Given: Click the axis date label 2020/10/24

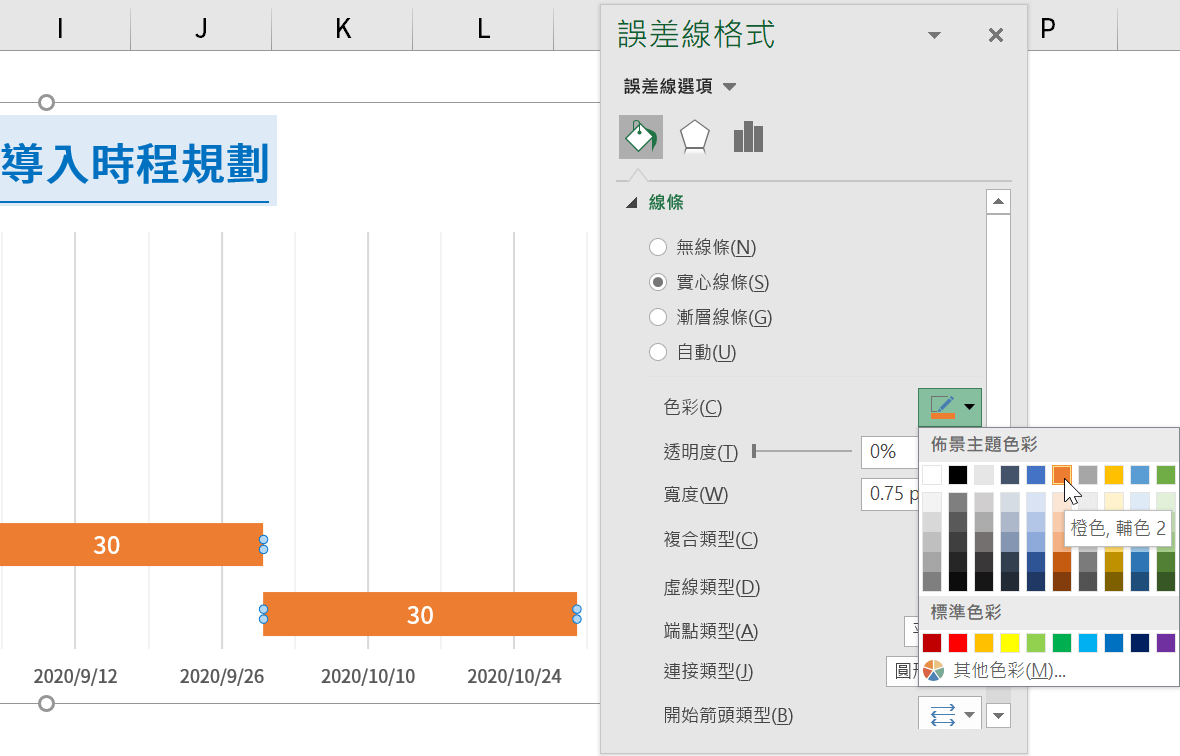Looking at the screenshot, I should 514,676.
